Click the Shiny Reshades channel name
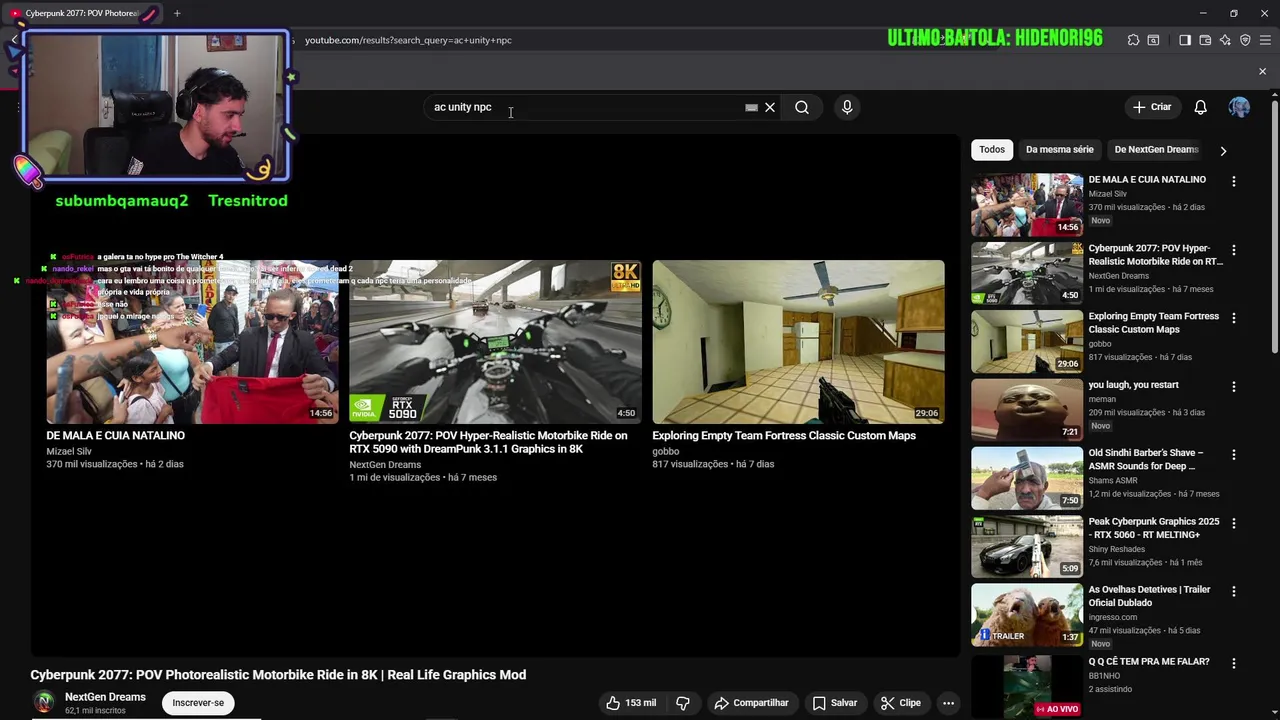Screen dimensions: 1280x720 [1118, 548]
